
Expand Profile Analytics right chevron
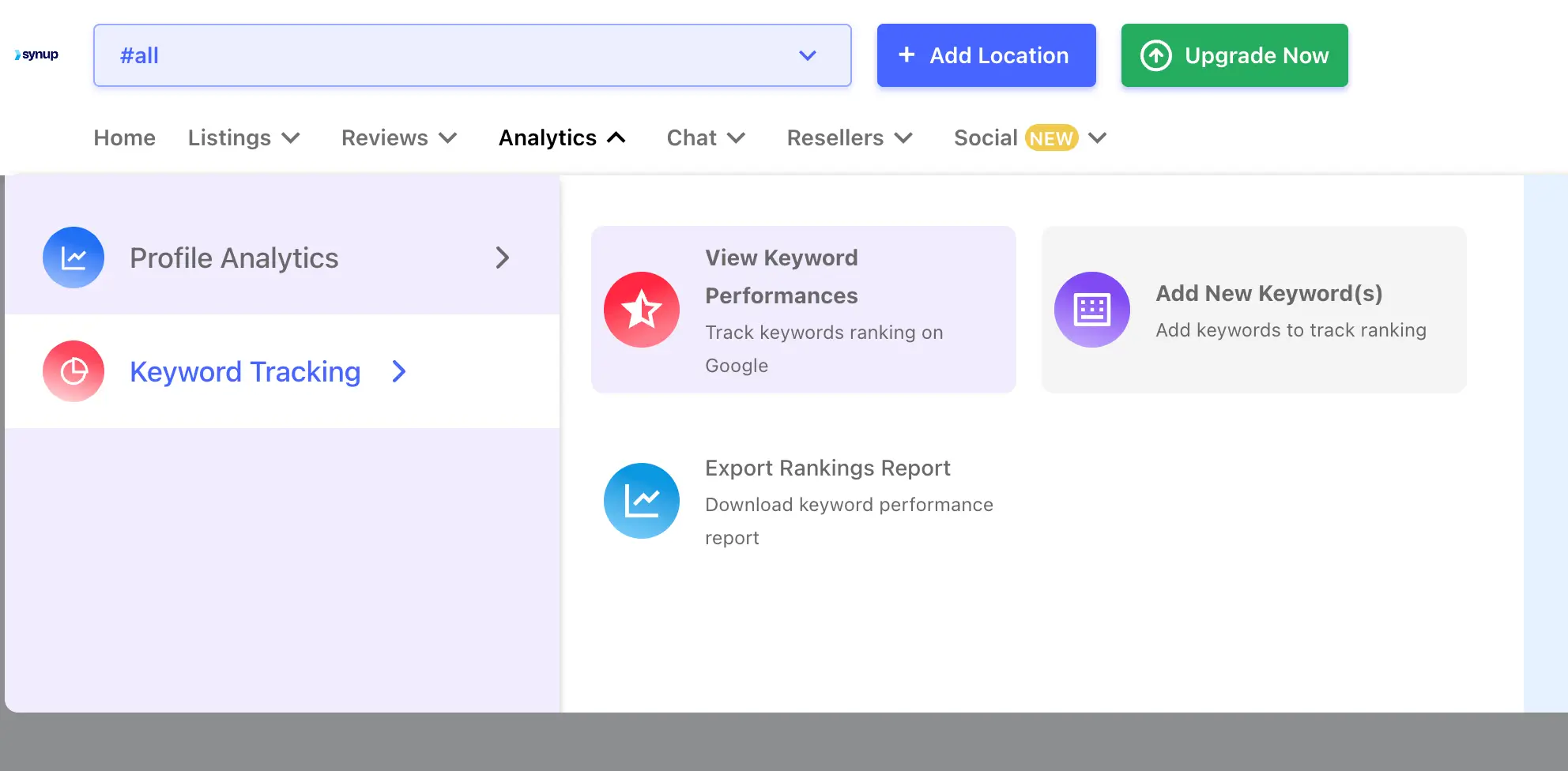(503, 258)
